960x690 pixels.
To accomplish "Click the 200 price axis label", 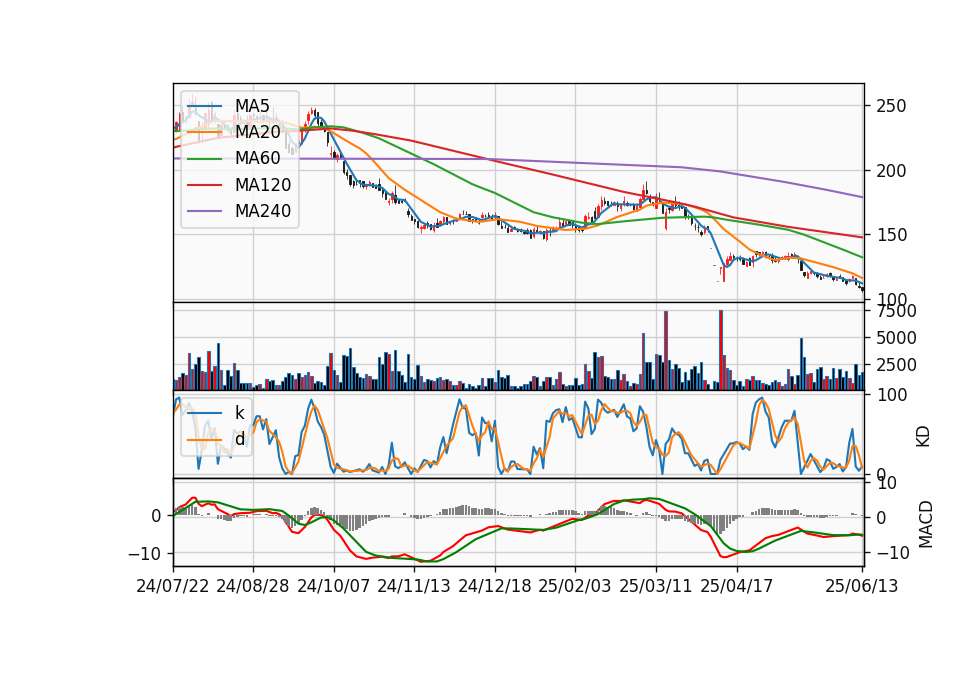I will pyautogui.click(x=891, y=171).
